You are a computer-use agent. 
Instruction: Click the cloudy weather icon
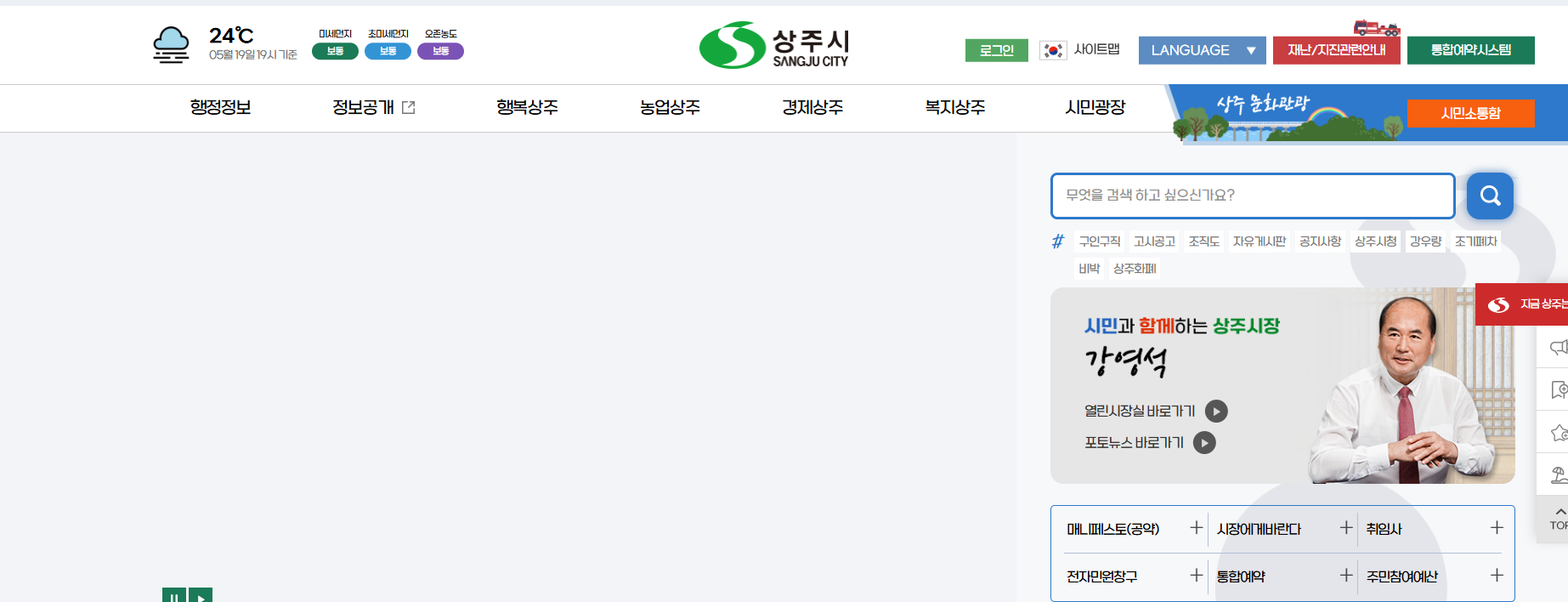(171, 44)
